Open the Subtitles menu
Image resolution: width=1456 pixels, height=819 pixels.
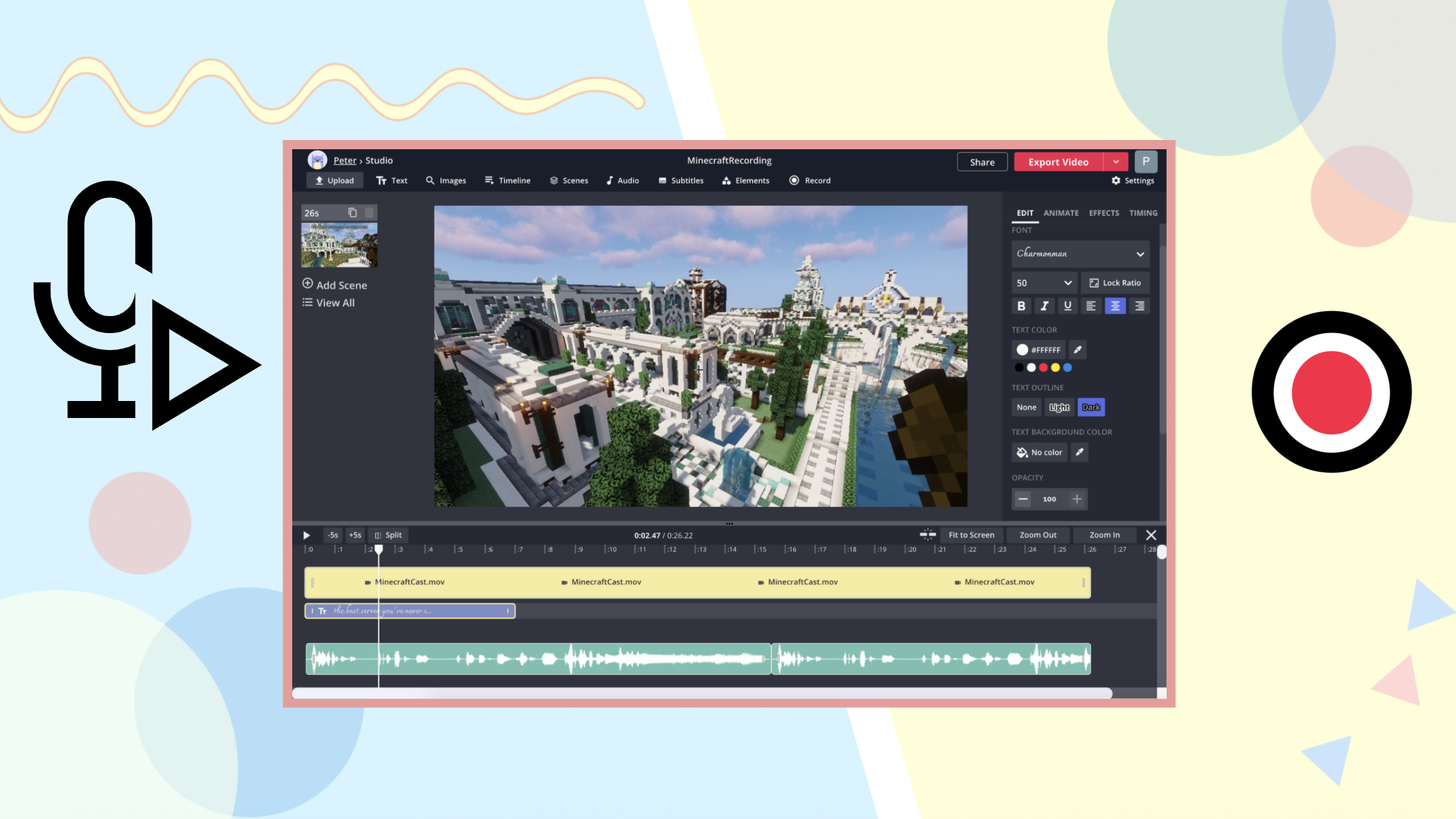(681, 180)
